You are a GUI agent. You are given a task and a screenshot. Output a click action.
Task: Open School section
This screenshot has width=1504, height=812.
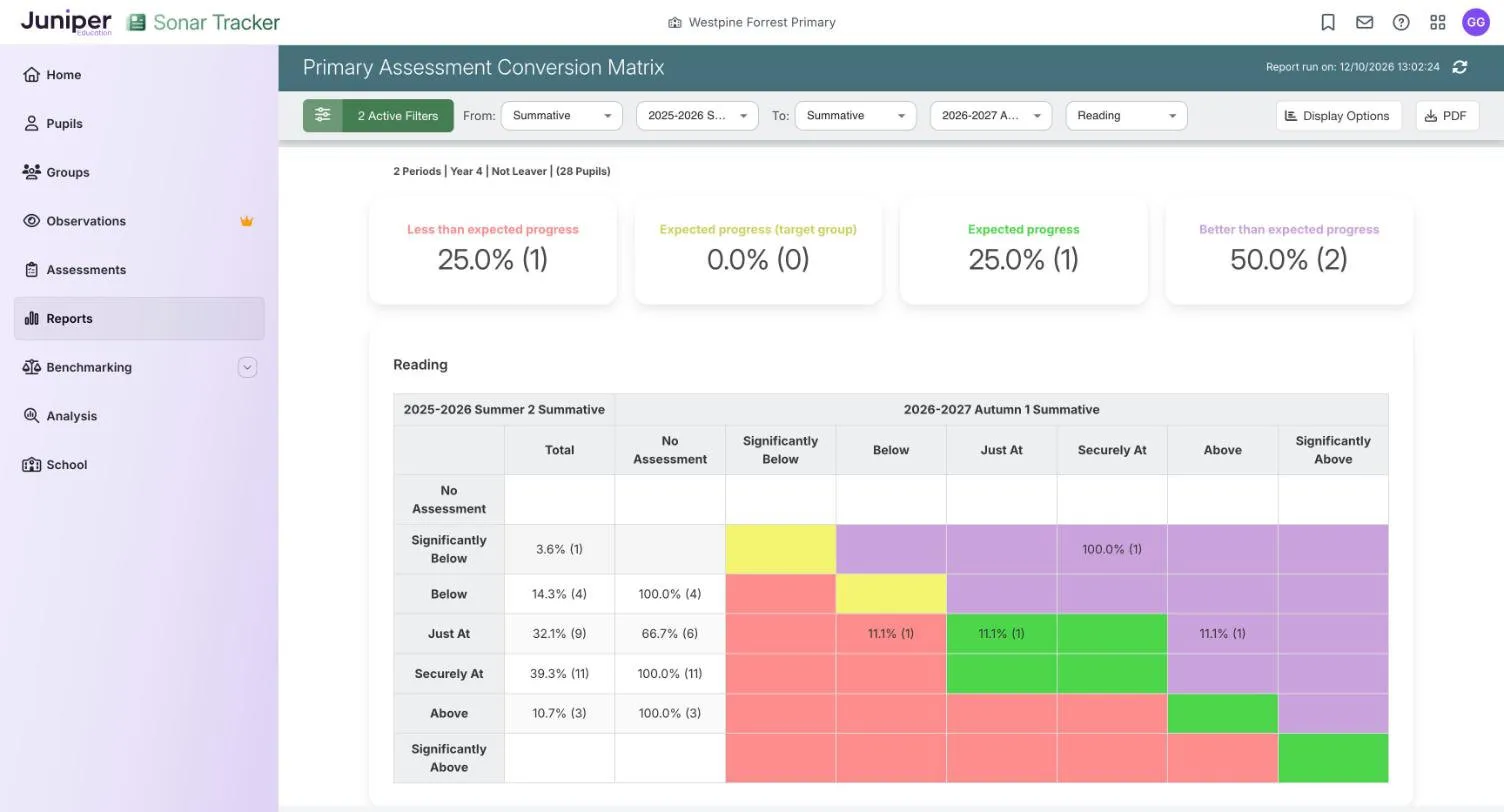(139, 465)
